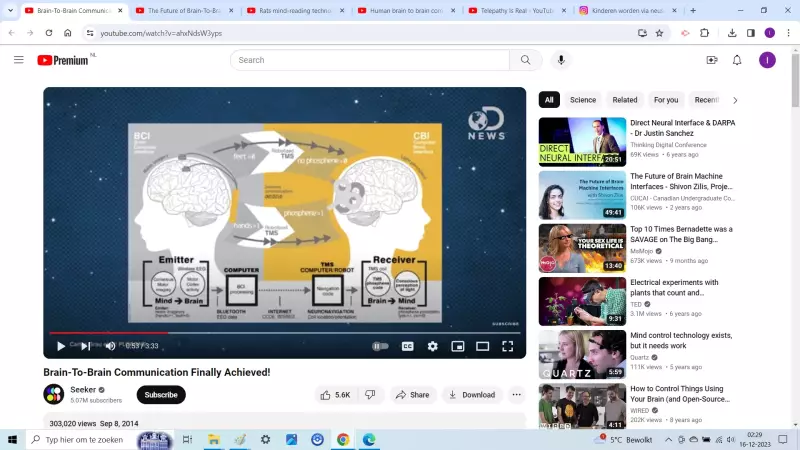The image size is (800, 450).
Task: Open the YouTube guide hamburger menu
Action: point(19,60)
